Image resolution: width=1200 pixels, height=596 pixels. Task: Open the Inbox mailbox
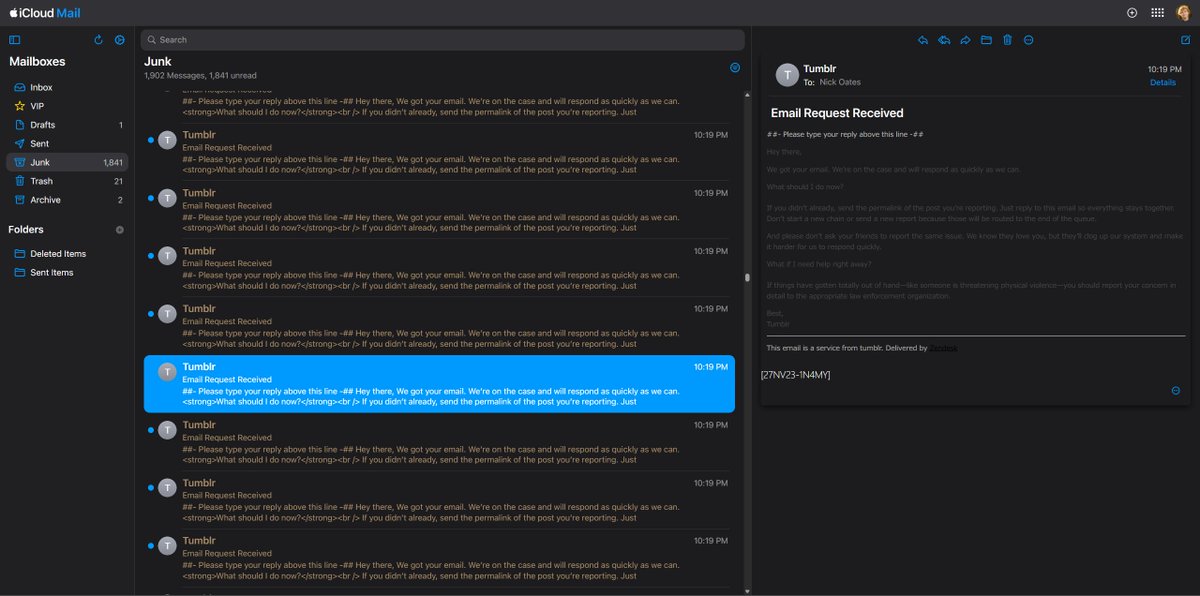pyautogui.click(x=67, y=87)
